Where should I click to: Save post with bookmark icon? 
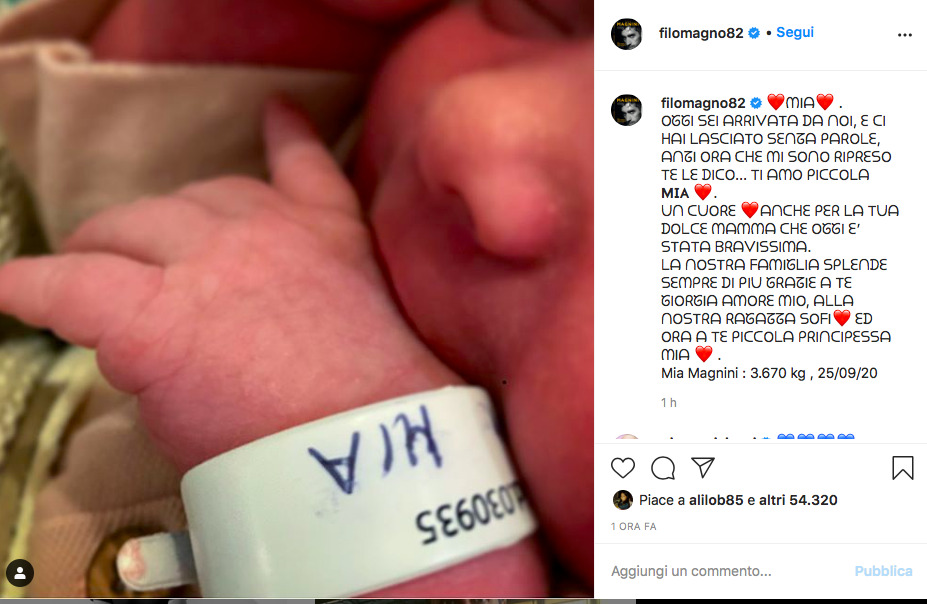pos(903,467)
